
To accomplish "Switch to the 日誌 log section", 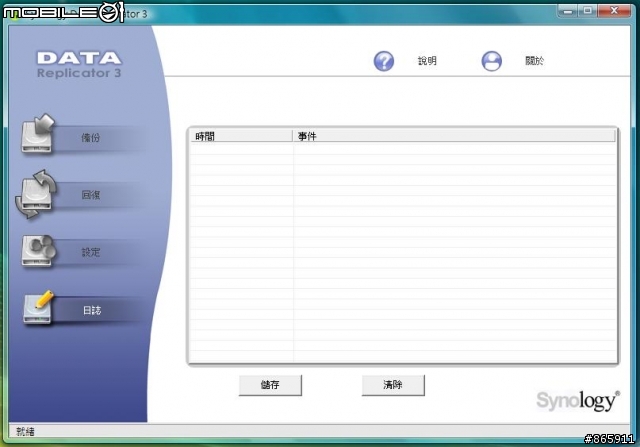I will tap(92, 310).
